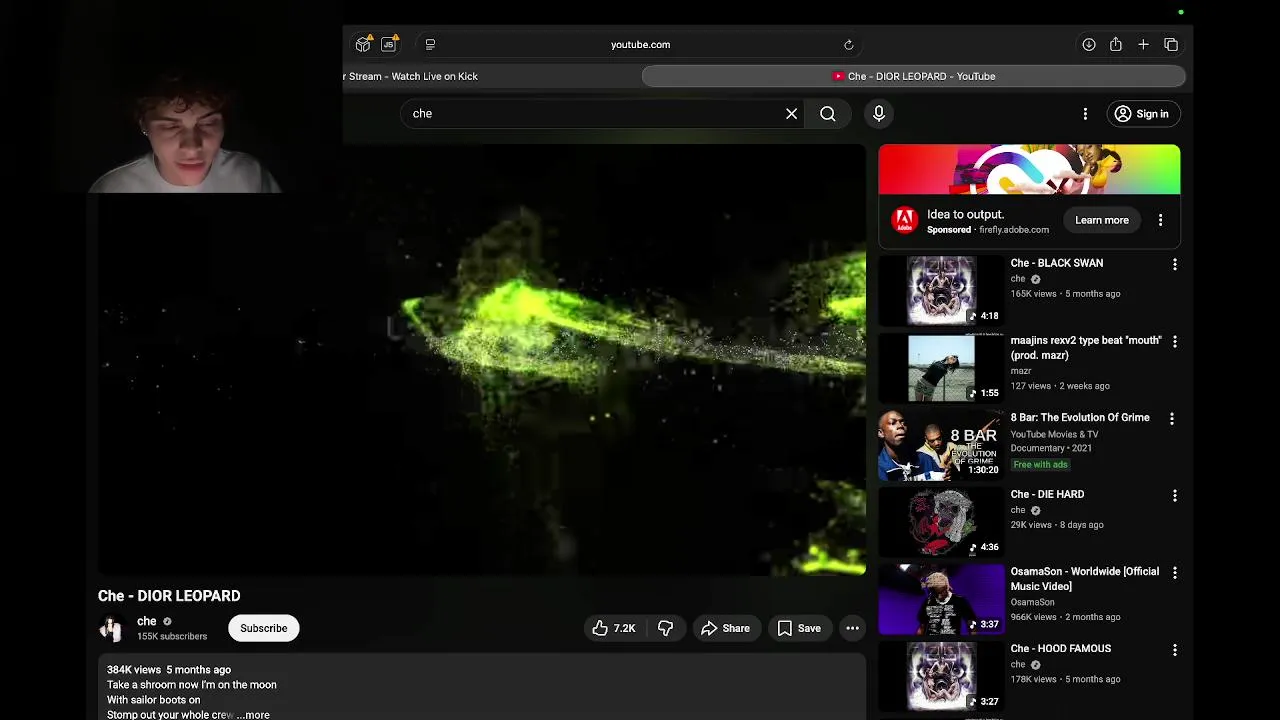1280x720 pixels.
Task: Open Che - HOOD FAMOUS thumbnail
Action: (x=941, y=676)
